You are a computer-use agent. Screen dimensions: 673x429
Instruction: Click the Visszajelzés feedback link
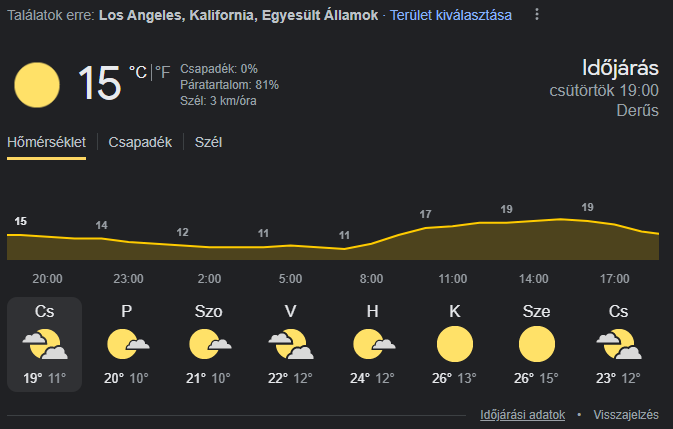click(x=626, y=414)
